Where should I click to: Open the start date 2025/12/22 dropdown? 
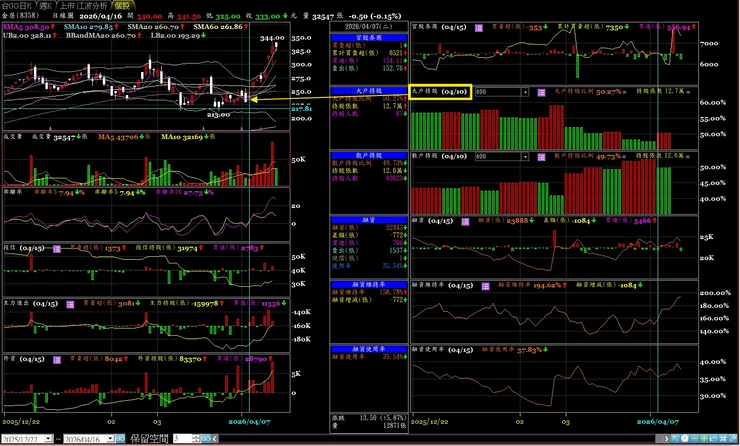[48, 439]
